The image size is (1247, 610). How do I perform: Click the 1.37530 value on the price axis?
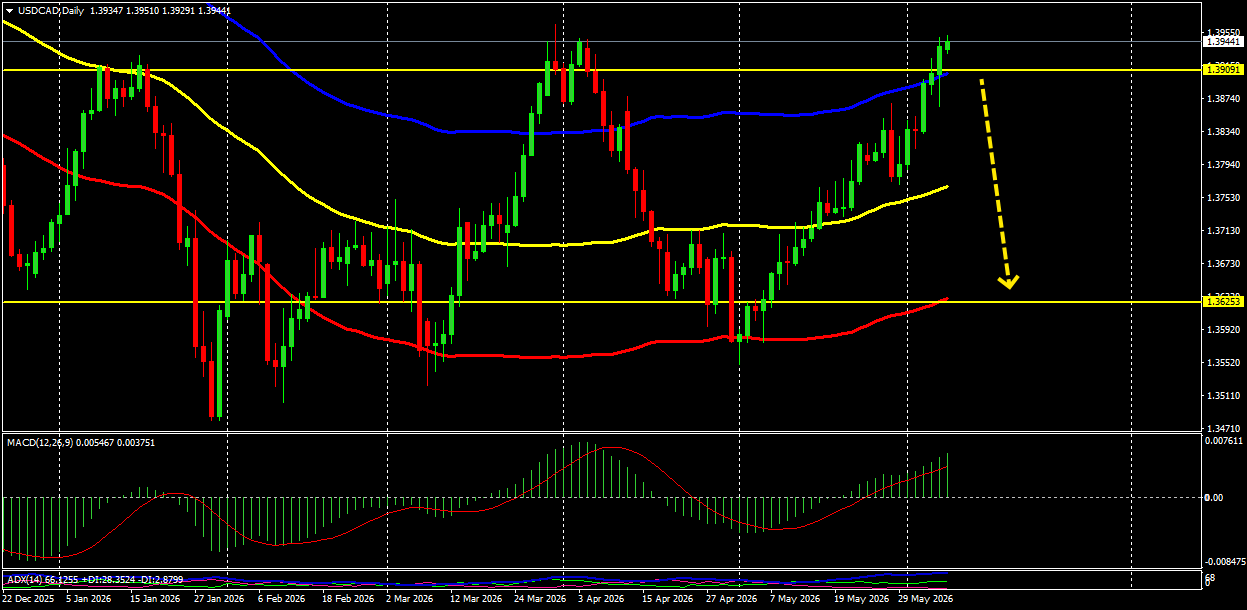click(1223, 198)
